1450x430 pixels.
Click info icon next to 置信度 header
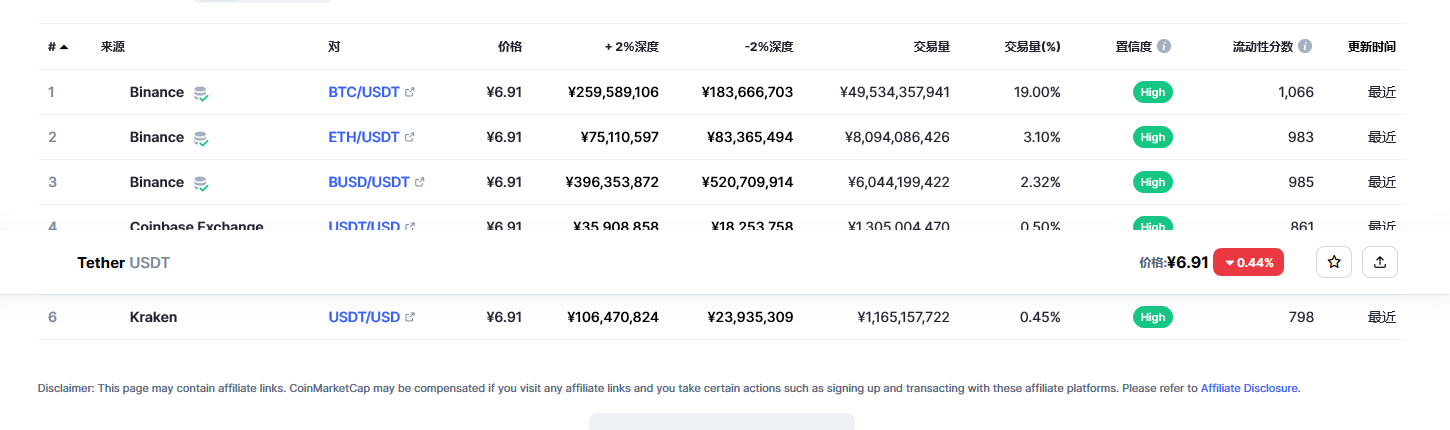[1164, 46]
